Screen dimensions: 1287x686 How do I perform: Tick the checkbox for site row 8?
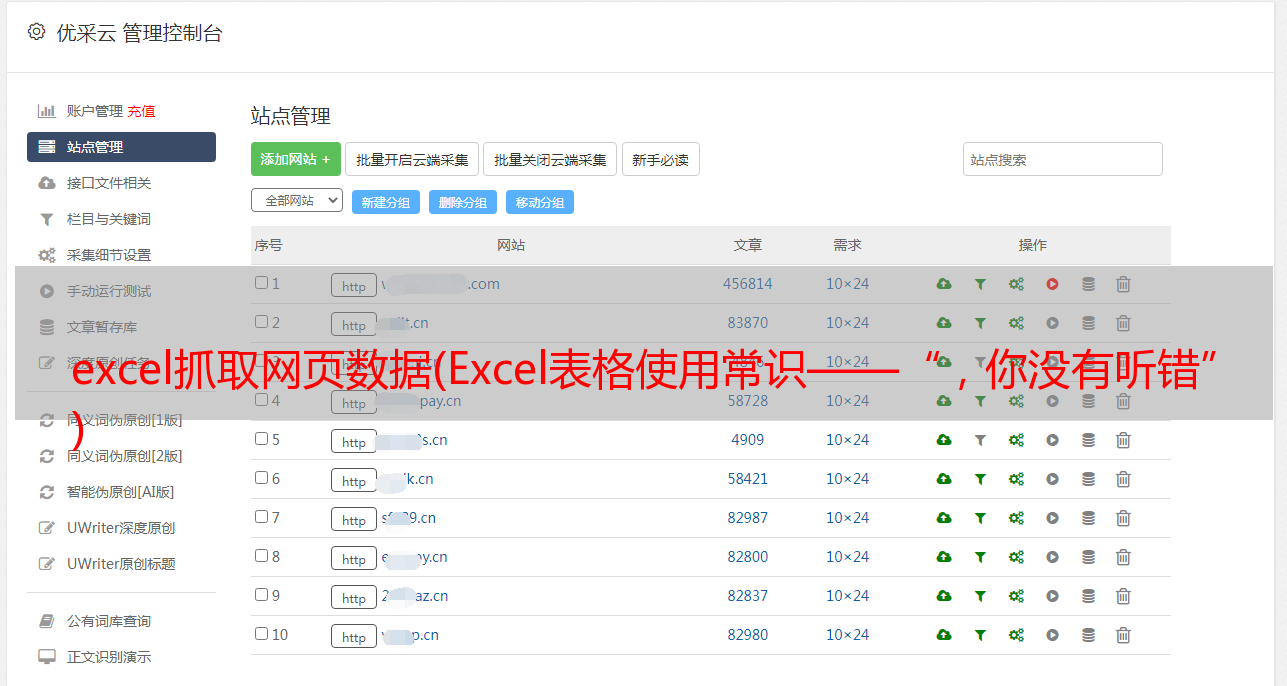pos(261,556)
